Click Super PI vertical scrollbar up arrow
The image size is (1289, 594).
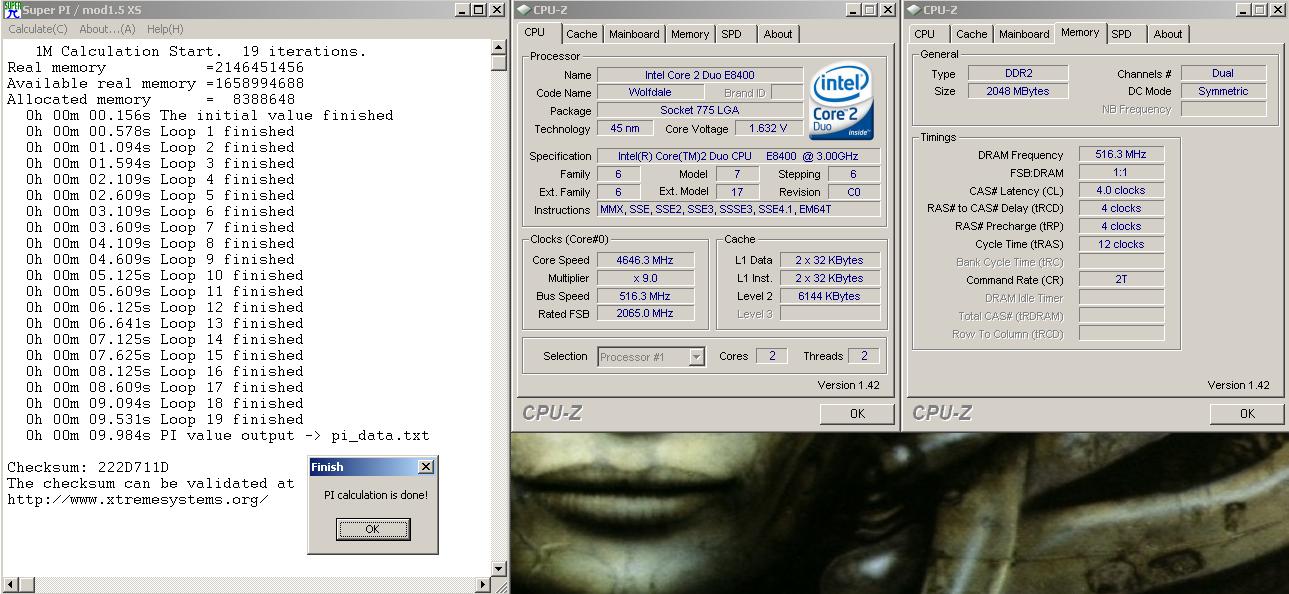499,46
